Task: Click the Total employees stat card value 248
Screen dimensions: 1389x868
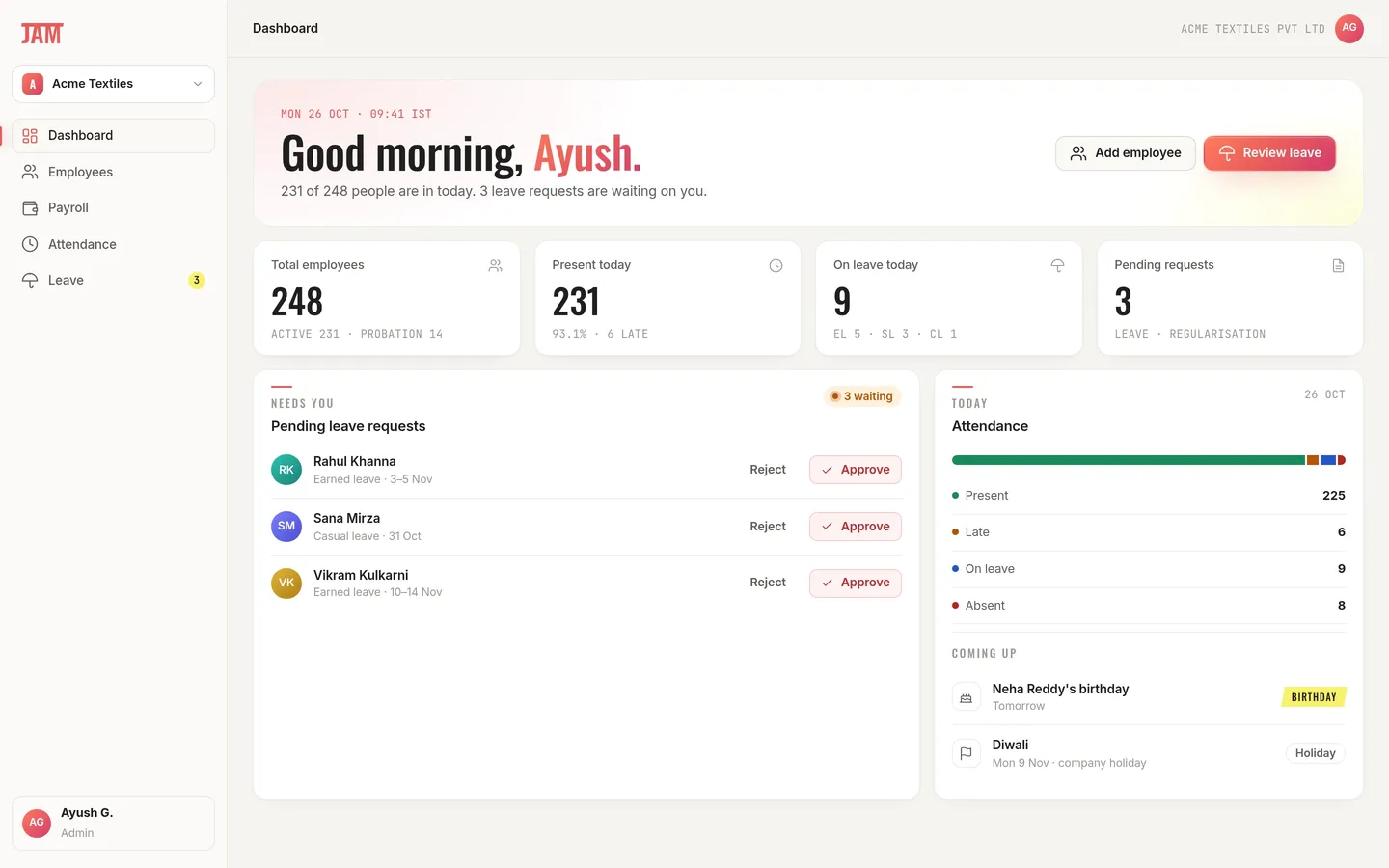Action: [x=297, y=302]
